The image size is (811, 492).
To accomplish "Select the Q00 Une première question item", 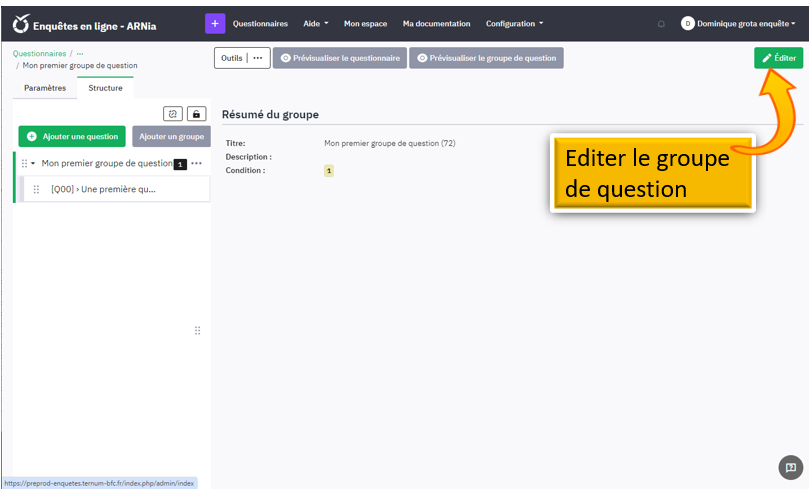I will [104, 189].
